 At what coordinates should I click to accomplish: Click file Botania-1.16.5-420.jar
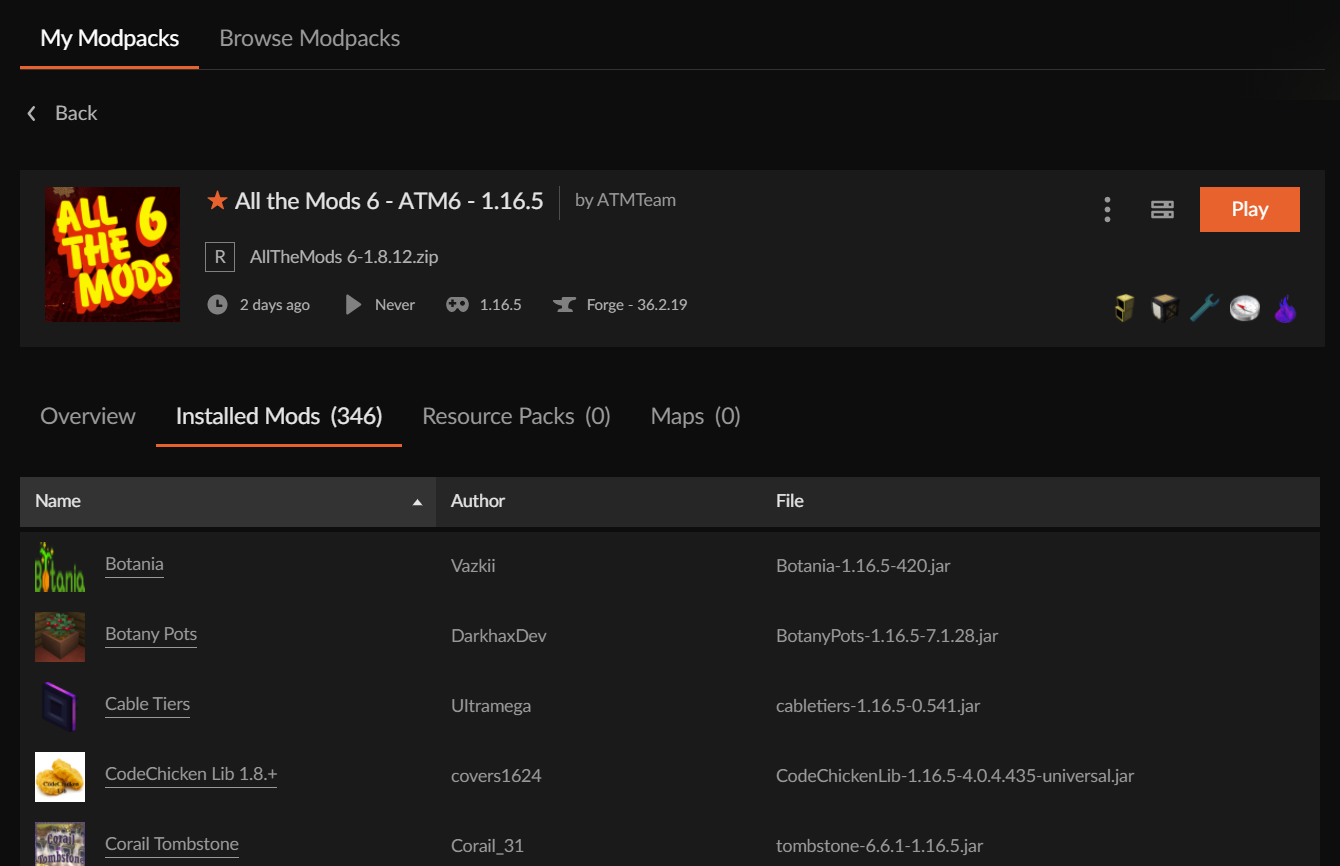[x=863, y=566]
